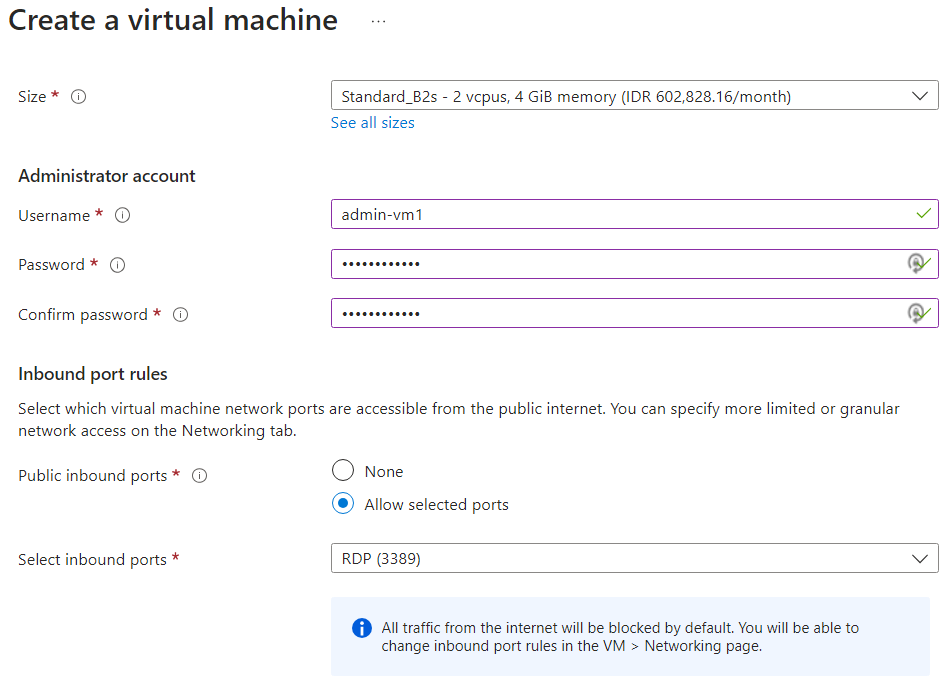The image size is (951, 693).
Task: Click the Public inbound ports info icon
Action: point(199,475)
